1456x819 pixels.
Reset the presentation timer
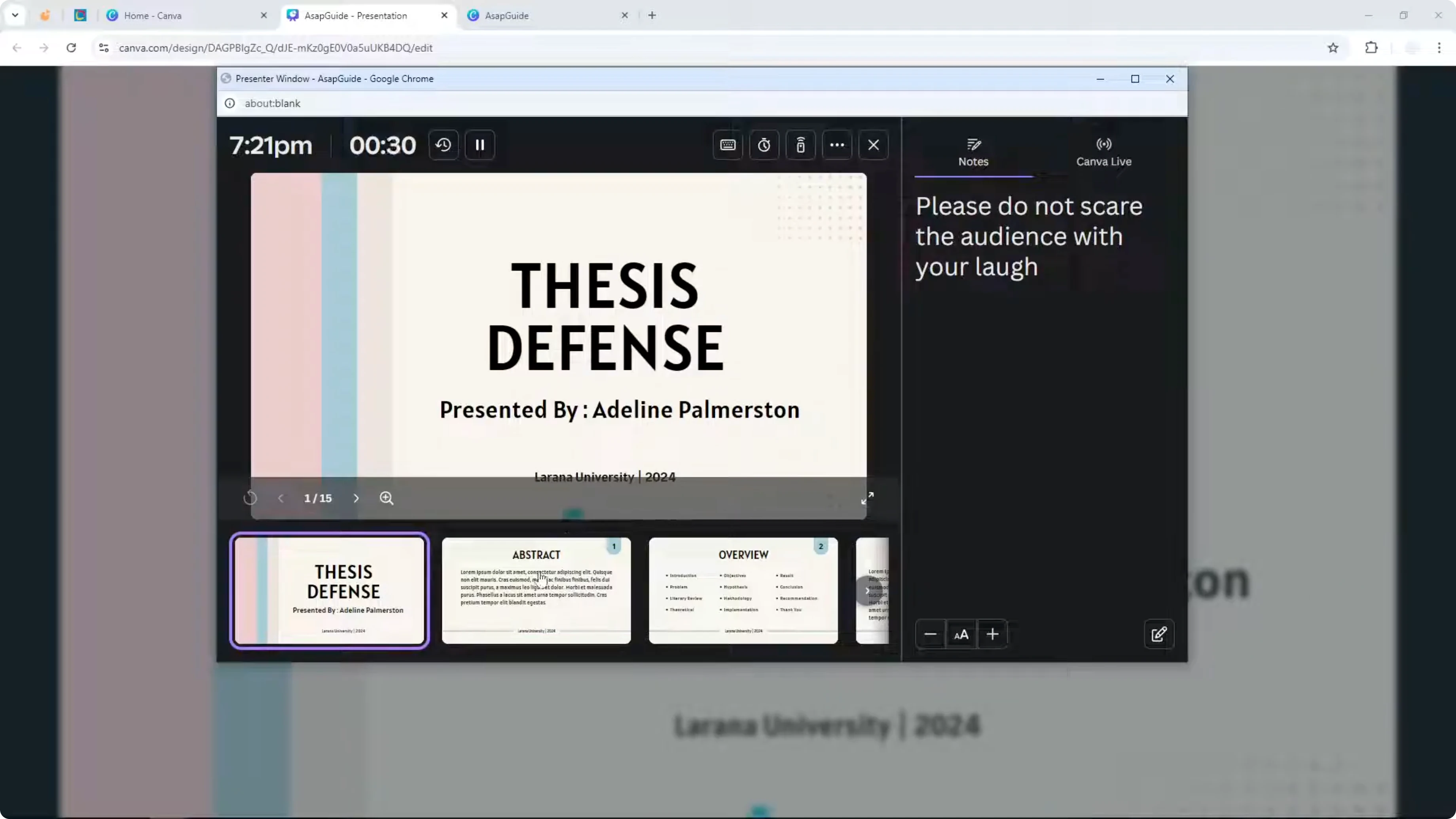[444, 145]
